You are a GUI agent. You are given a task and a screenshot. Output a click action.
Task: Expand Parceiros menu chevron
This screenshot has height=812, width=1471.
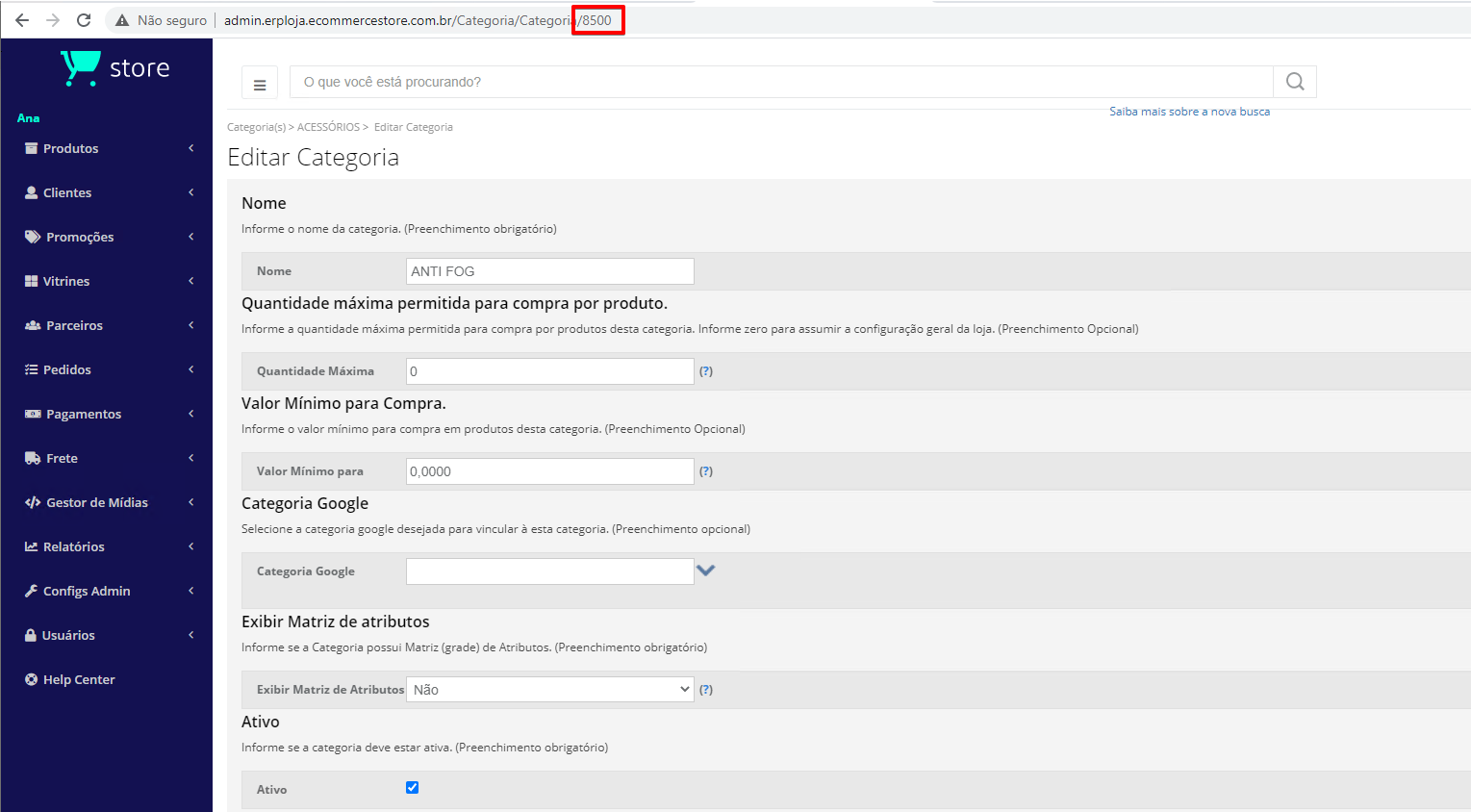tap(191, 325)
